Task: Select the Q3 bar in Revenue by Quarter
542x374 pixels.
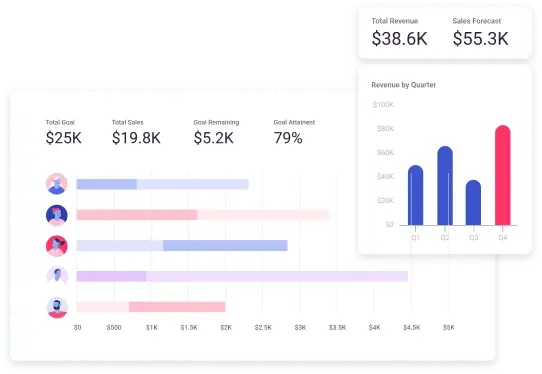Action: (x=473, y=203)
